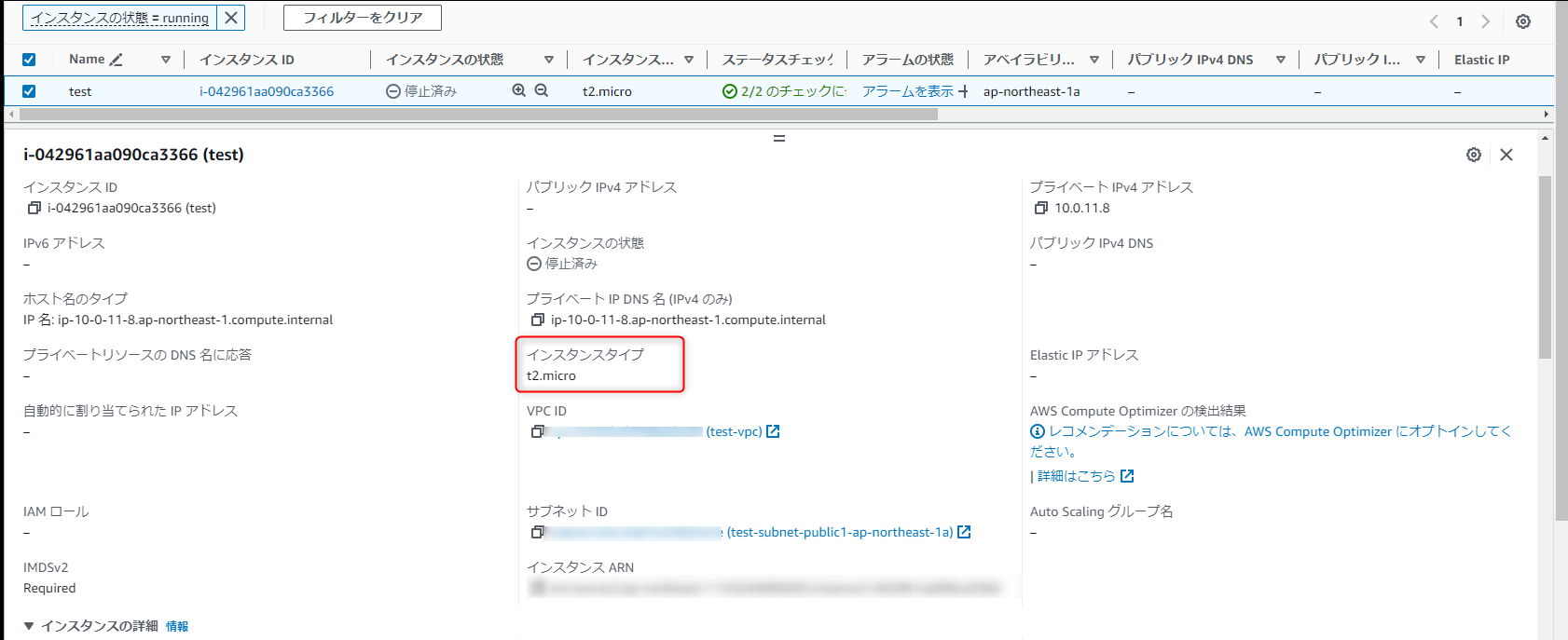1568x640 pixels.
Task: Click the test name cell
Action: [80, 91]
